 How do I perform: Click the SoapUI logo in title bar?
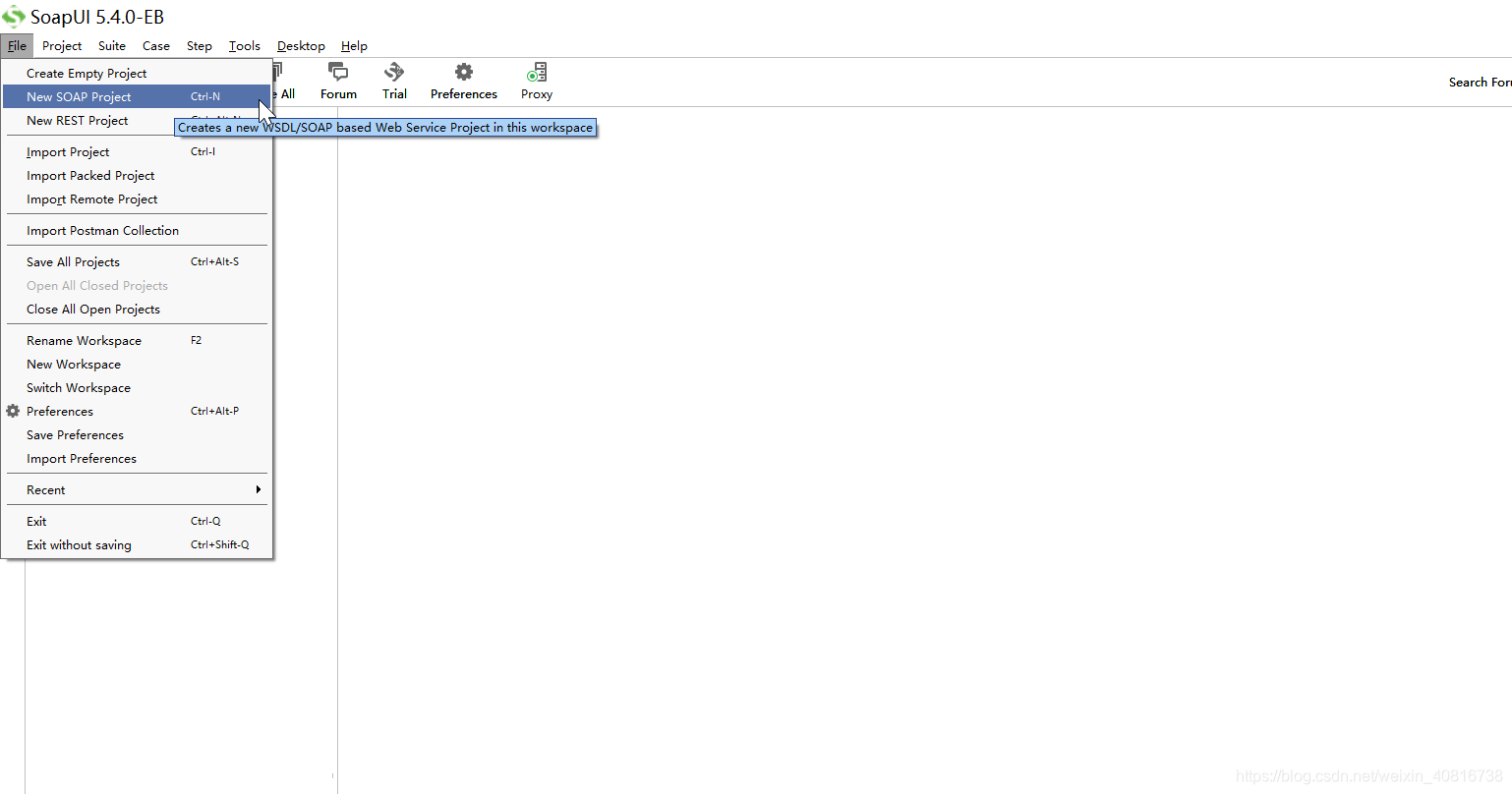click(14, 17)
